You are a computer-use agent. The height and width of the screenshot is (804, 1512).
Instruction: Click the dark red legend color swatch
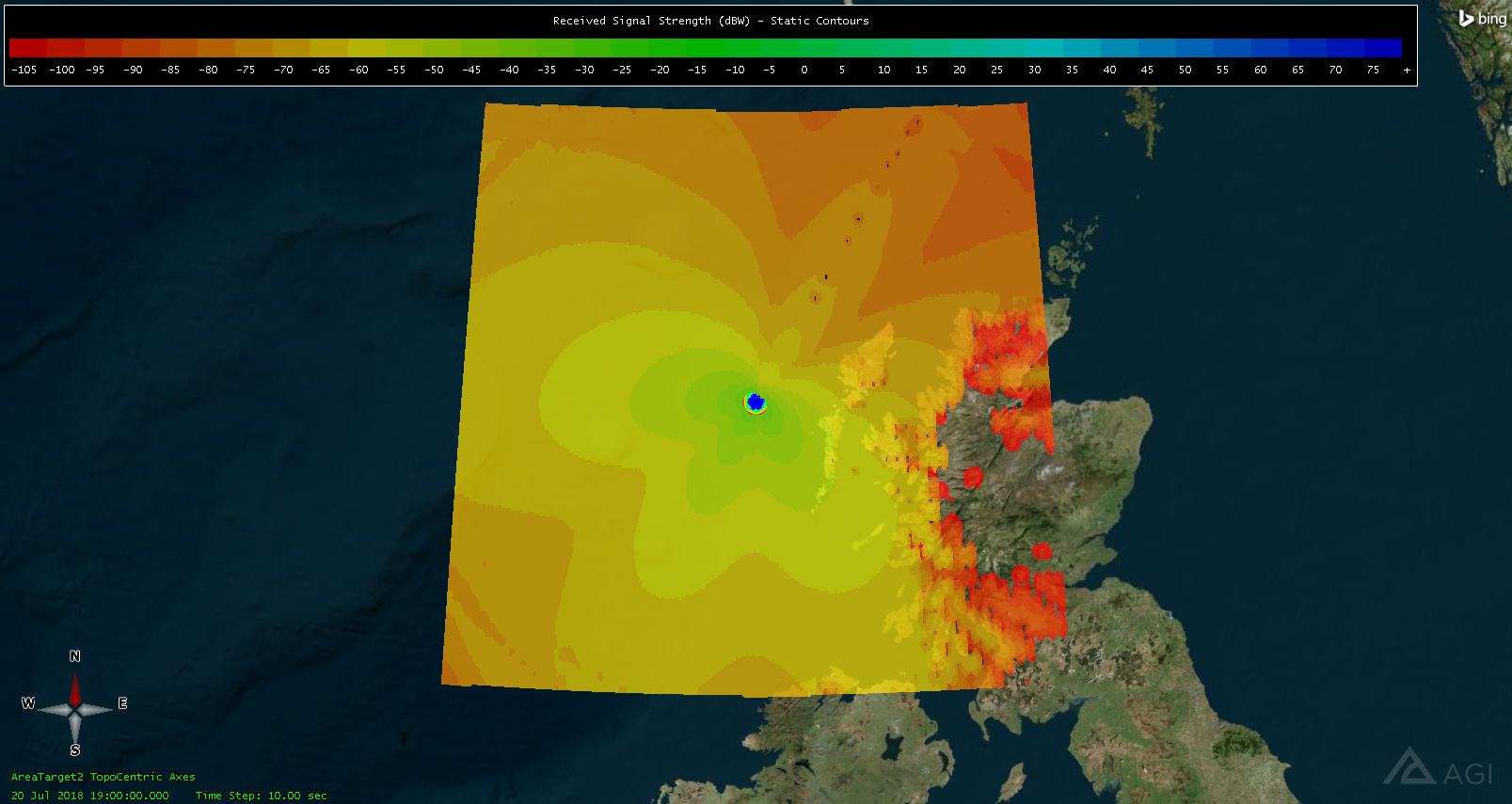click(28, 48)
